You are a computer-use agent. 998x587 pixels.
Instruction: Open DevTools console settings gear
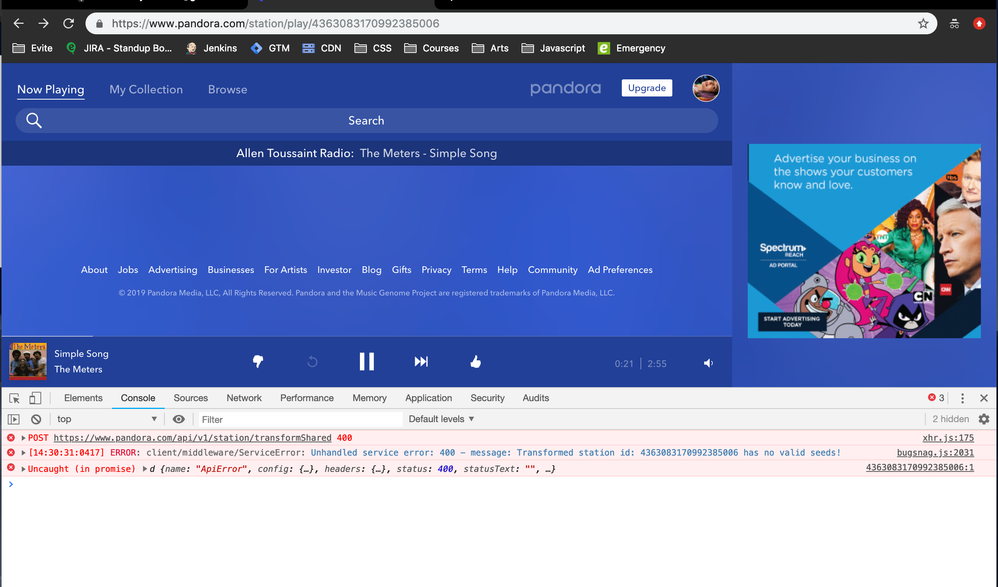coord(984,419)
